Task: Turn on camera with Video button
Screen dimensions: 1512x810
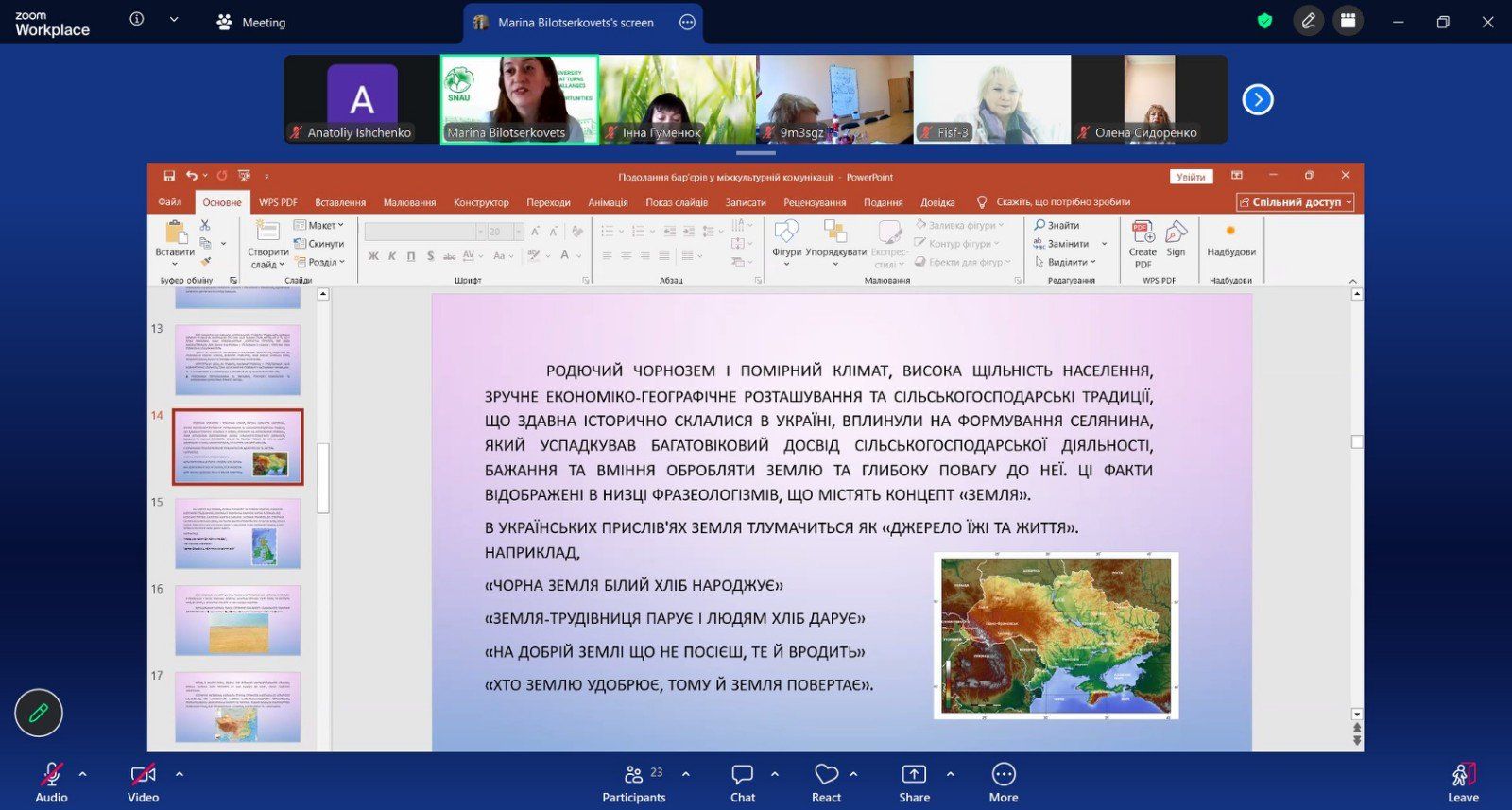Action: (x=143, y=782)
